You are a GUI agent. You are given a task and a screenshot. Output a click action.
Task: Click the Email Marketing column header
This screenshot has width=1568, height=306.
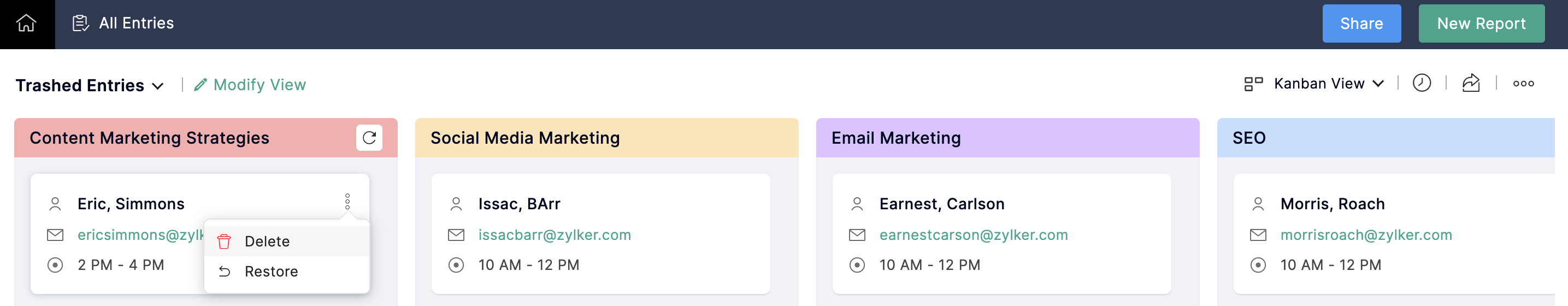coord(896,138)
